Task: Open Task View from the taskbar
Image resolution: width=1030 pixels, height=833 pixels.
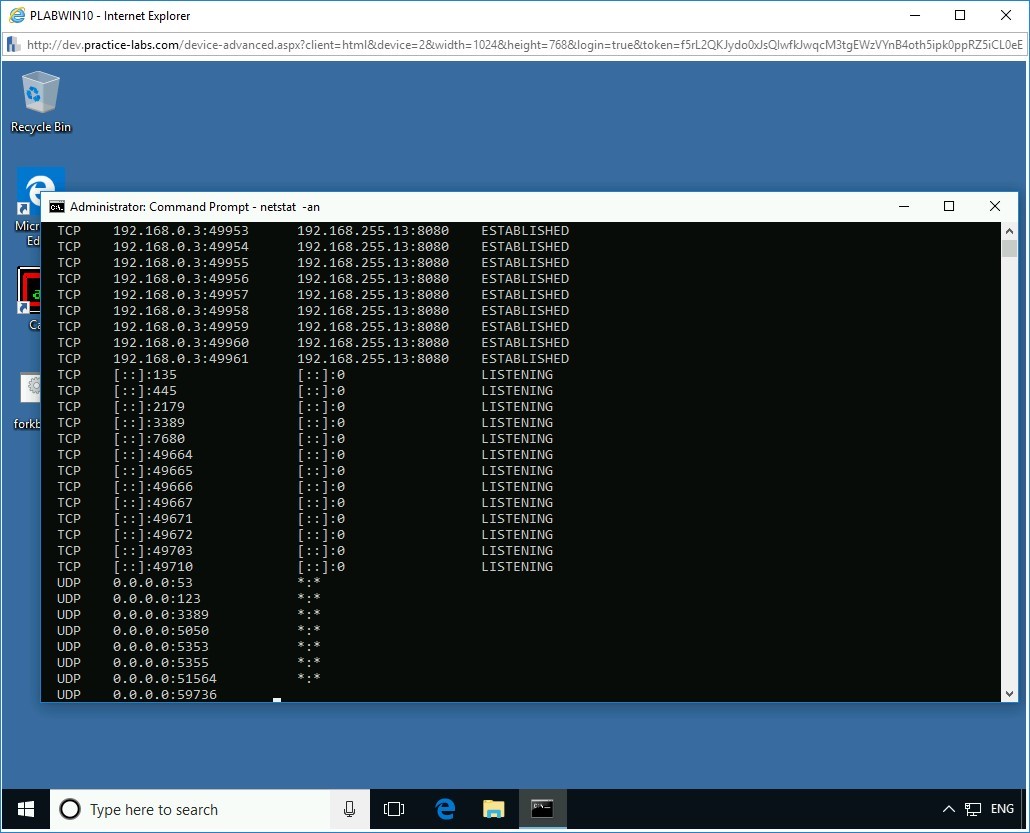Action: [x=394, y=808]
